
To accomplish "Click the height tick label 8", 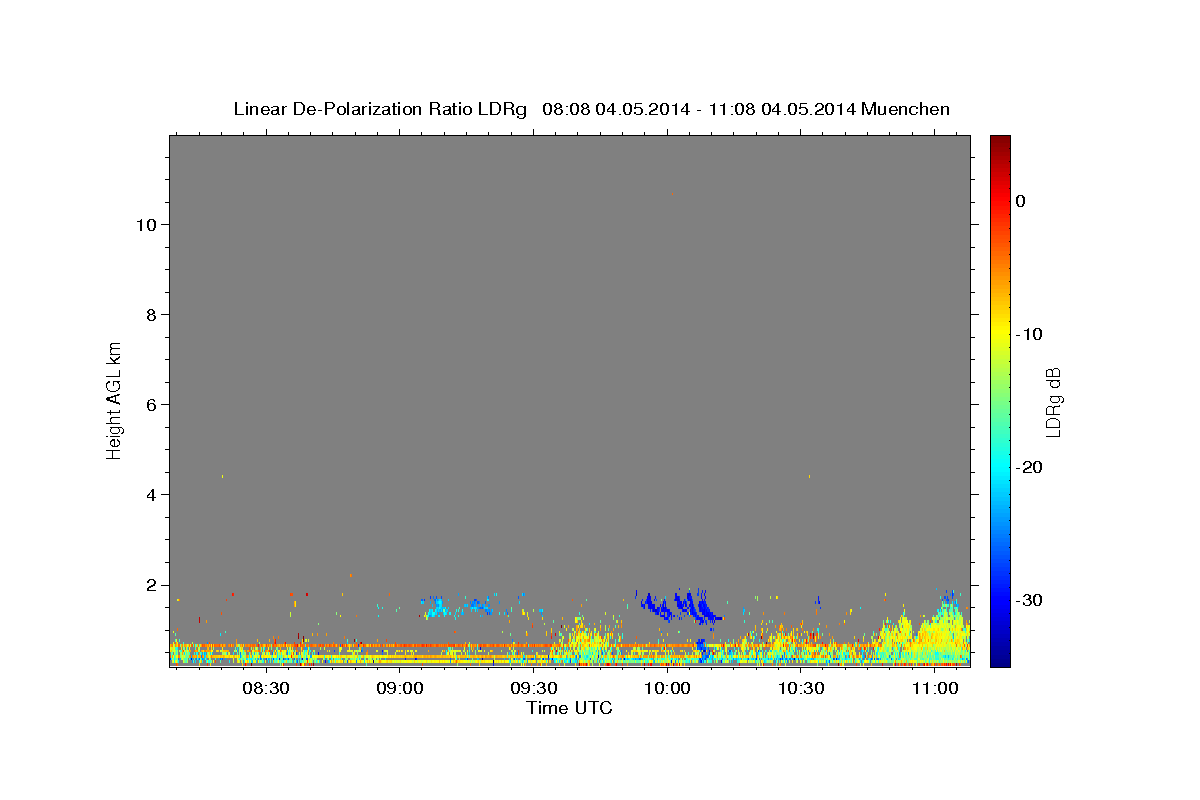I will tap(151, 315).
